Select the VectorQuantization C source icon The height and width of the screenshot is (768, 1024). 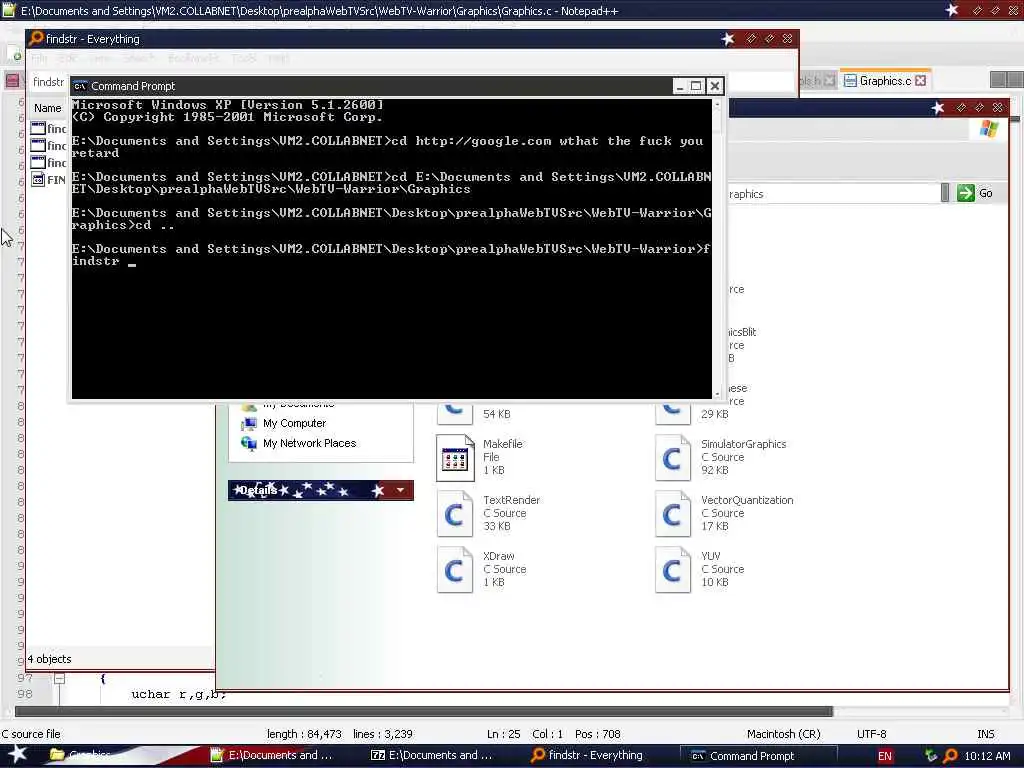tap(673, 513)
